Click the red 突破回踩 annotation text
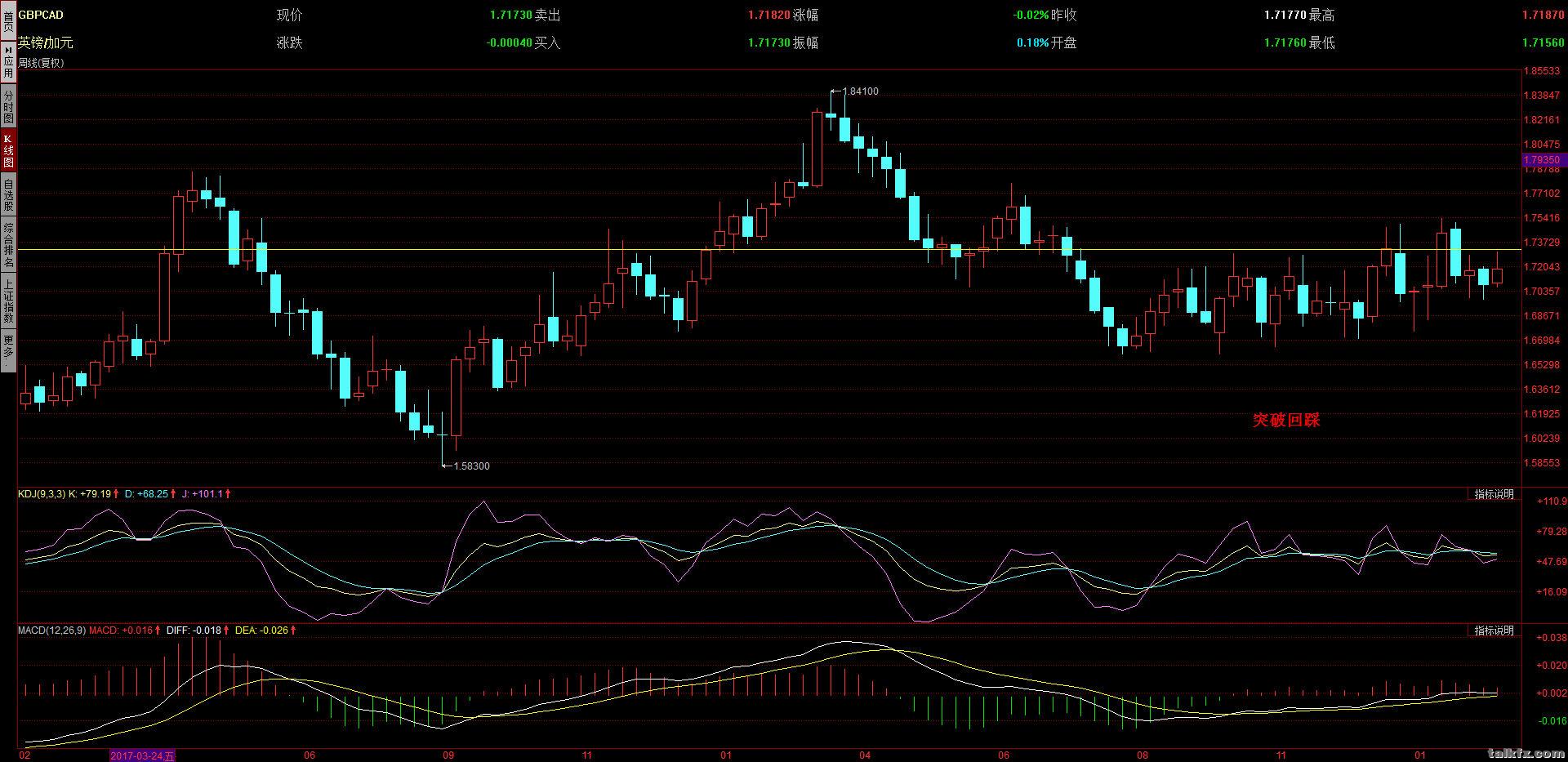1568x762 pixels. tap(1286, 421)
